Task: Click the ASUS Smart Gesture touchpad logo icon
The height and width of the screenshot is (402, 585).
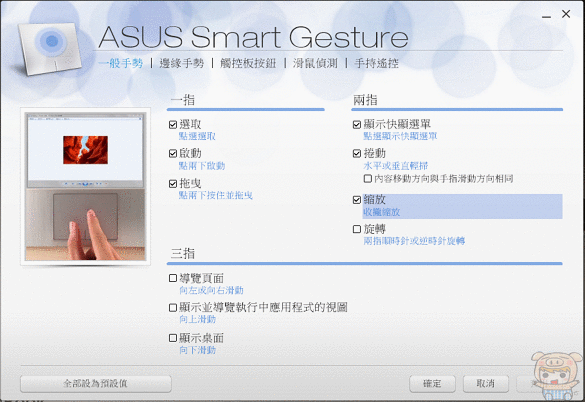Action: click(x=50, y=48)
